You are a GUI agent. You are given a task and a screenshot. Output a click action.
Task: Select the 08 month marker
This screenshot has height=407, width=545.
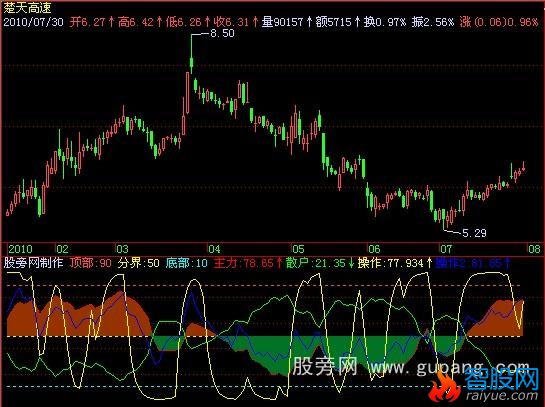535,249
